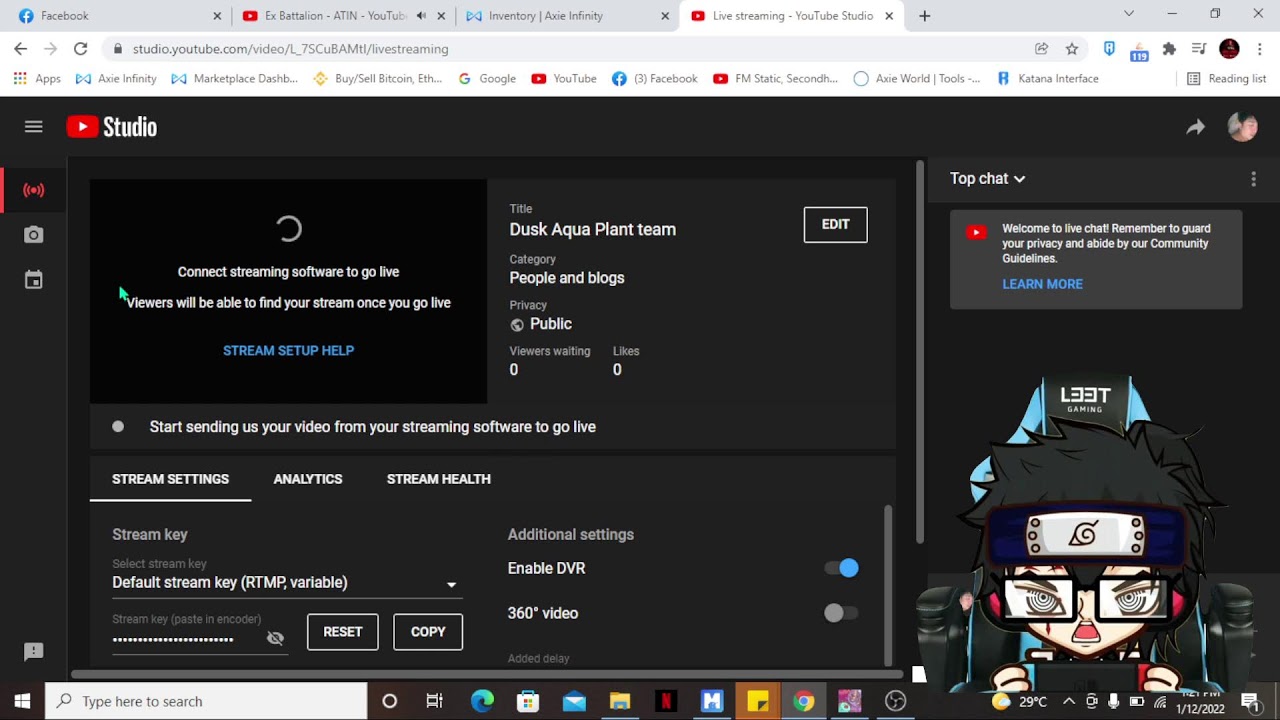Open Netflix from the taskbar
Viewport: 1280px width, 720px height.
[665, 701]
